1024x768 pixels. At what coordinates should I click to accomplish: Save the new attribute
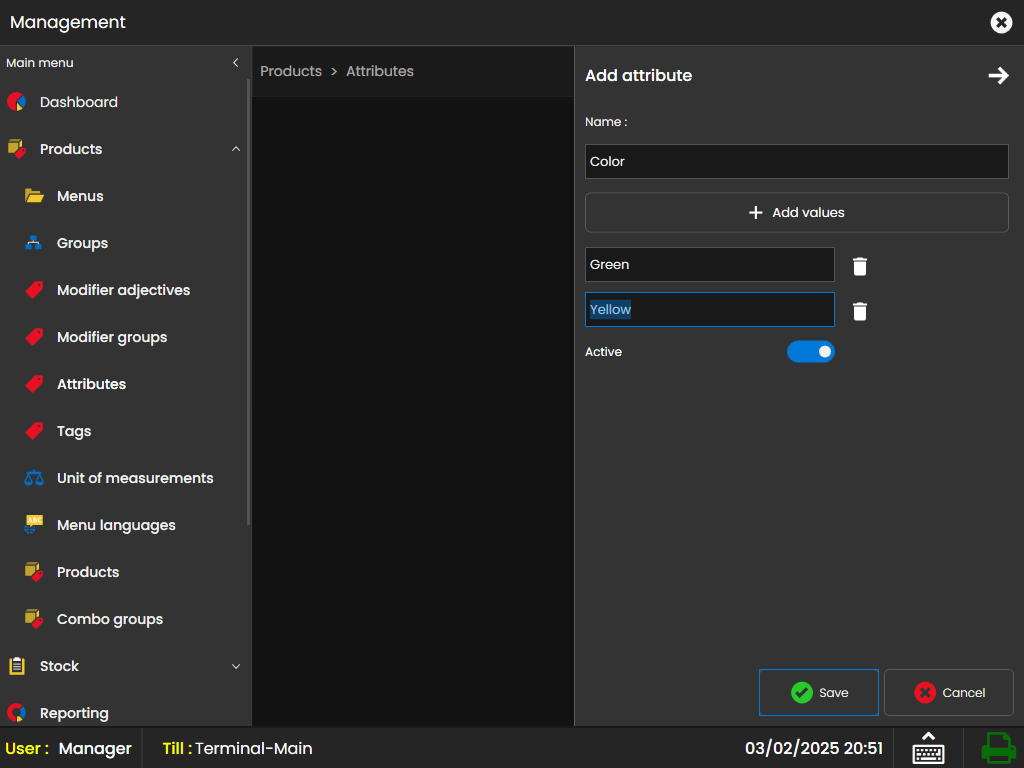coord(819,693)
